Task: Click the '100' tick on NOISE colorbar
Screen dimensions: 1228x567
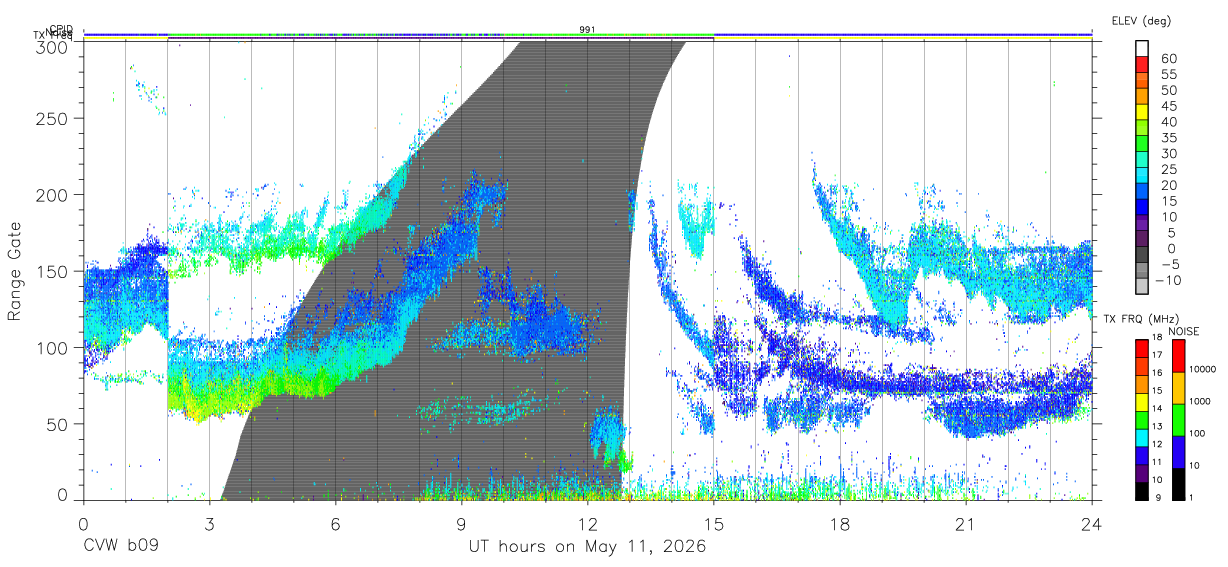Action: tap(1197, 433)
